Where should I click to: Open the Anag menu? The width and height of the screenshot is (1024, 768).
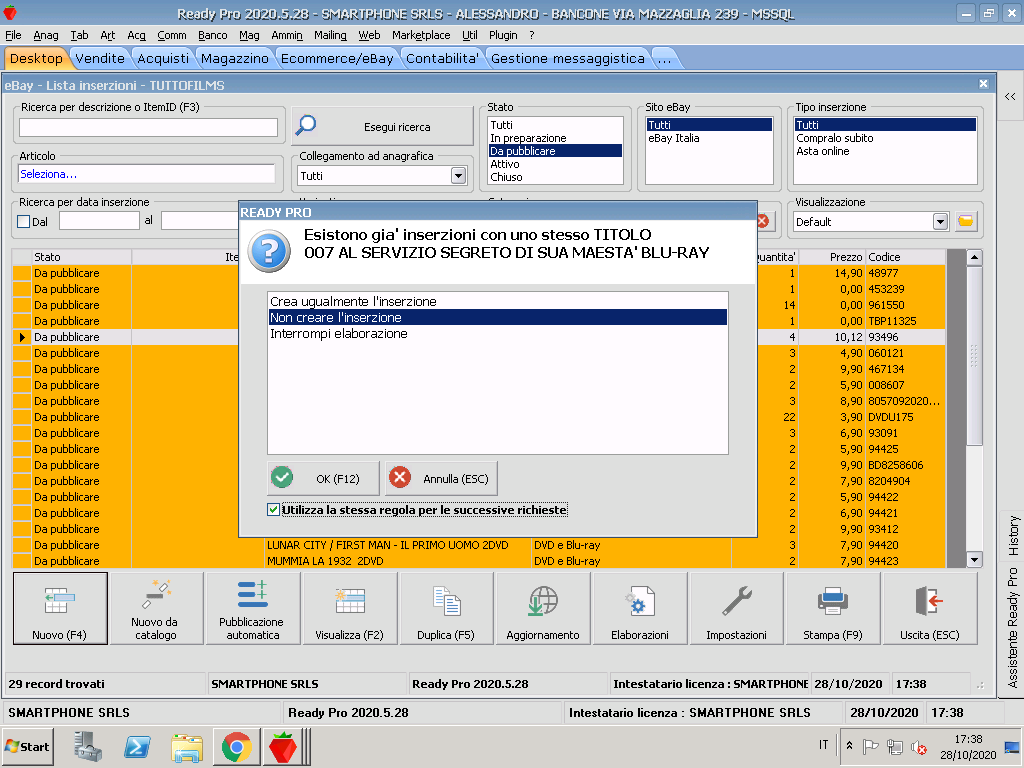click(x=46, y=35)
